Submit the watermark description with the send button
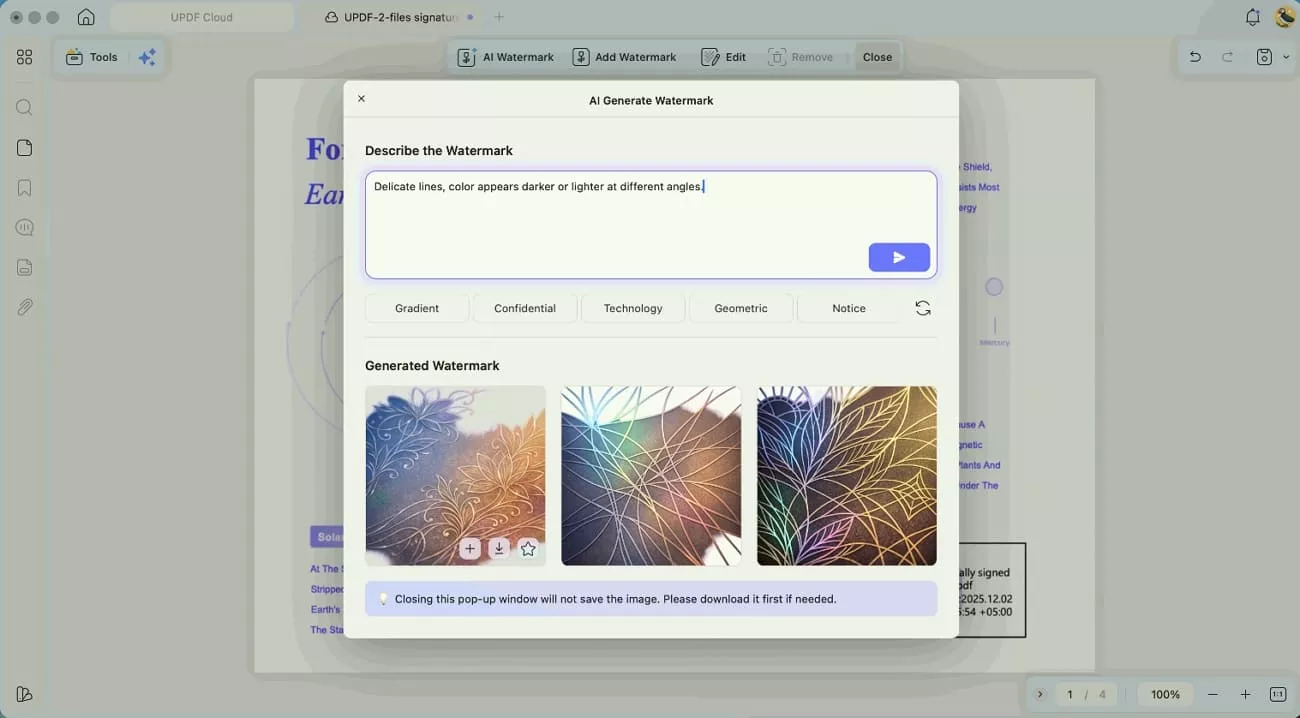The width and height of the screenshot is (1300, 718). click(898, 257)
